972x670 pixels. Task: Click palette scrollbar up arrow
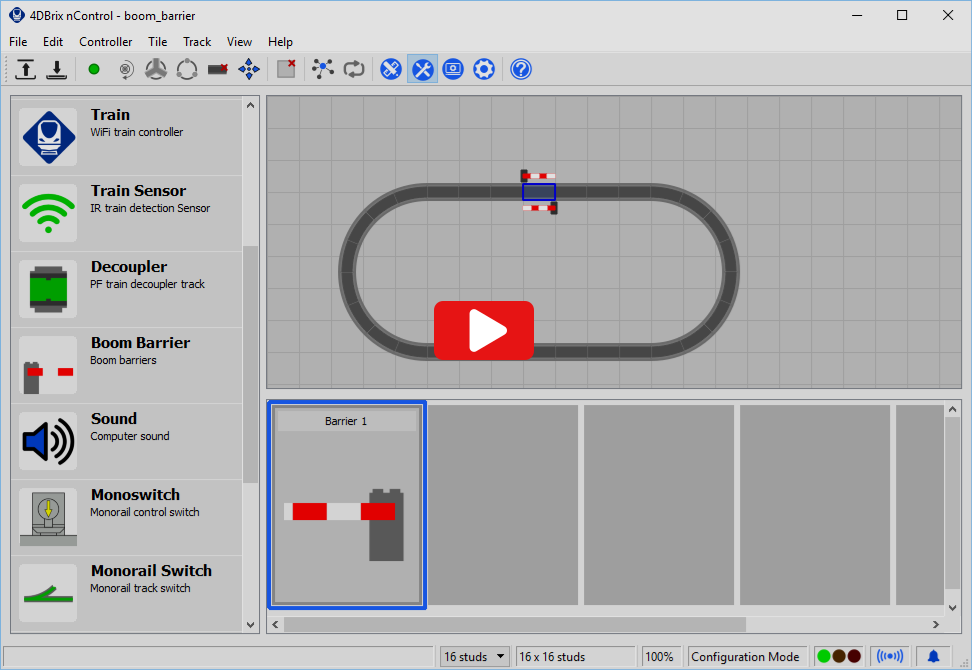click(x=250, y=105)
